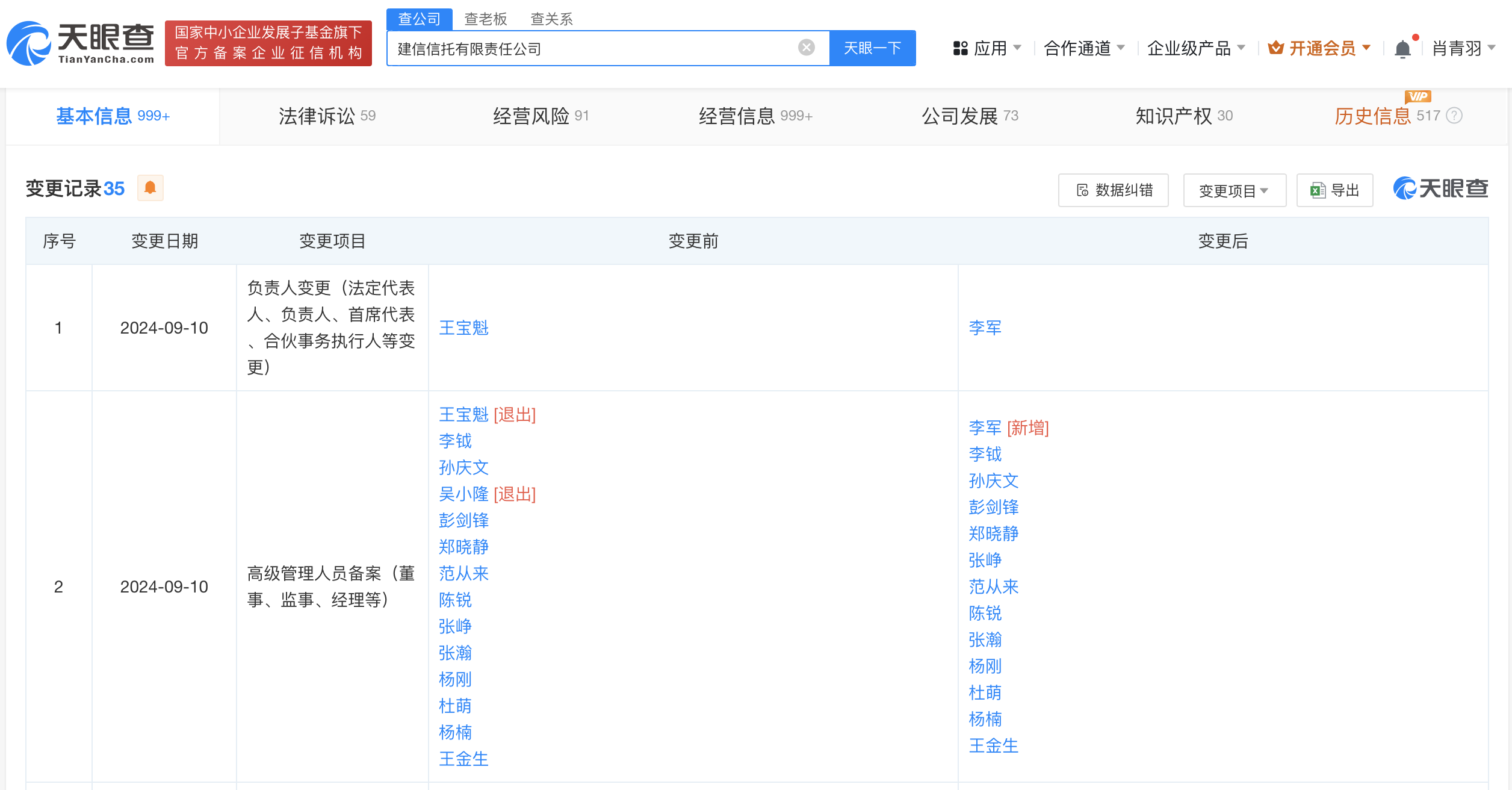Open 郑晓静 link in 变更后 column
1512x790 pixels.
point(993,533)
